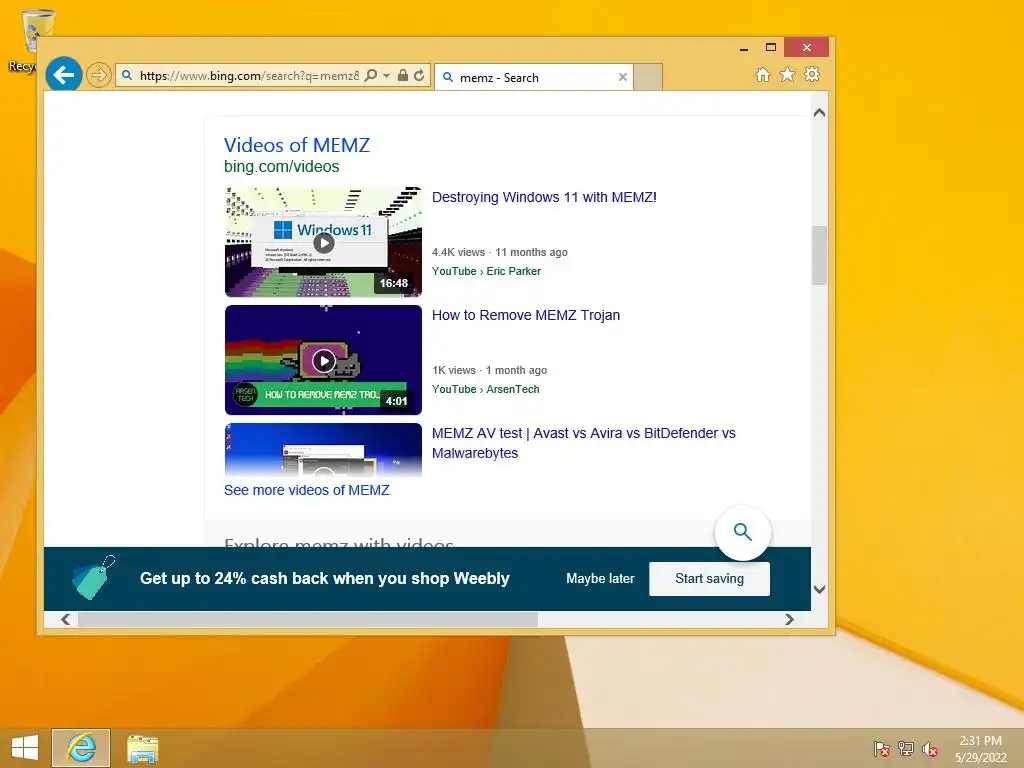This screenshot has width=1024, height=768.
Task: Click 'See more videos of MEMZ'
Action: tap(306, 490)
